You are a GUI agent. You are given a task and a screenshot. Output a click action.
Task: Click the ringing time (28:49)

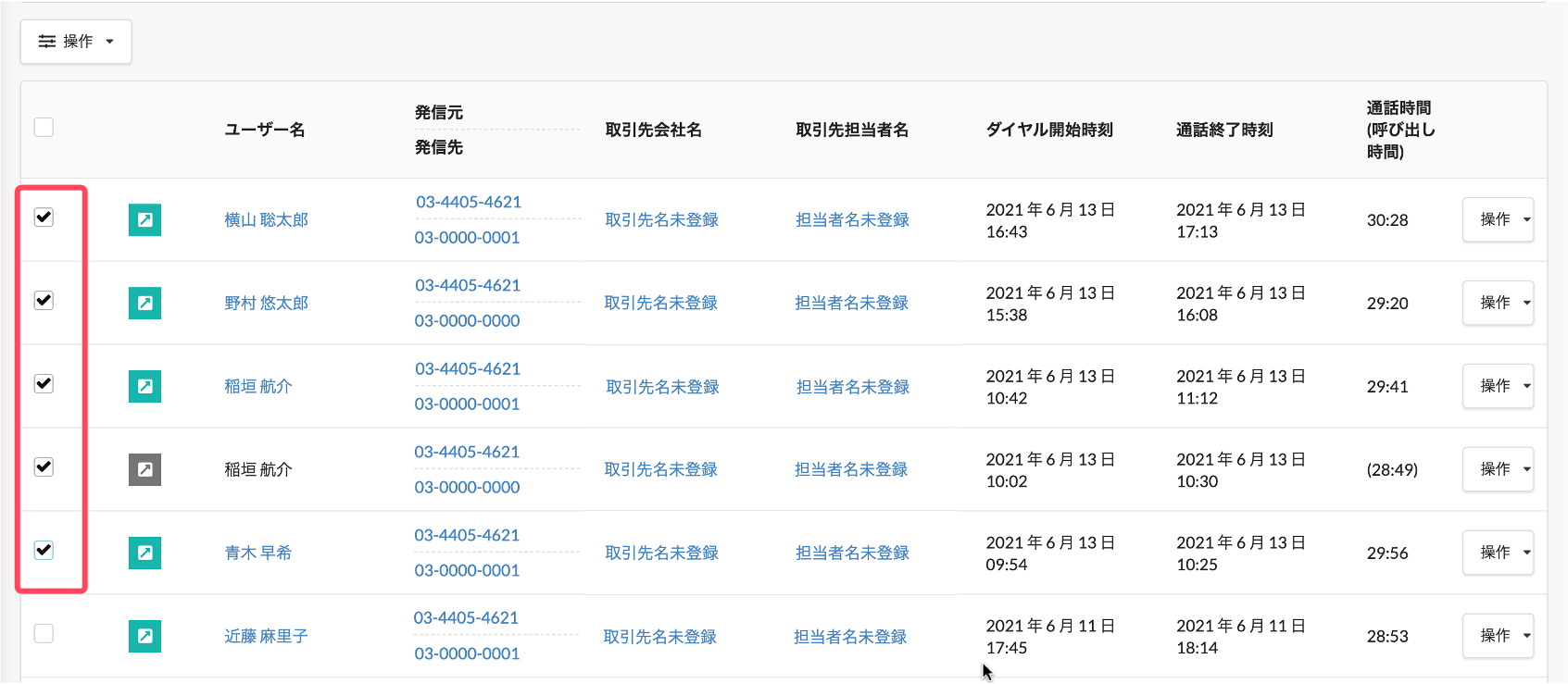point(1392,469)
